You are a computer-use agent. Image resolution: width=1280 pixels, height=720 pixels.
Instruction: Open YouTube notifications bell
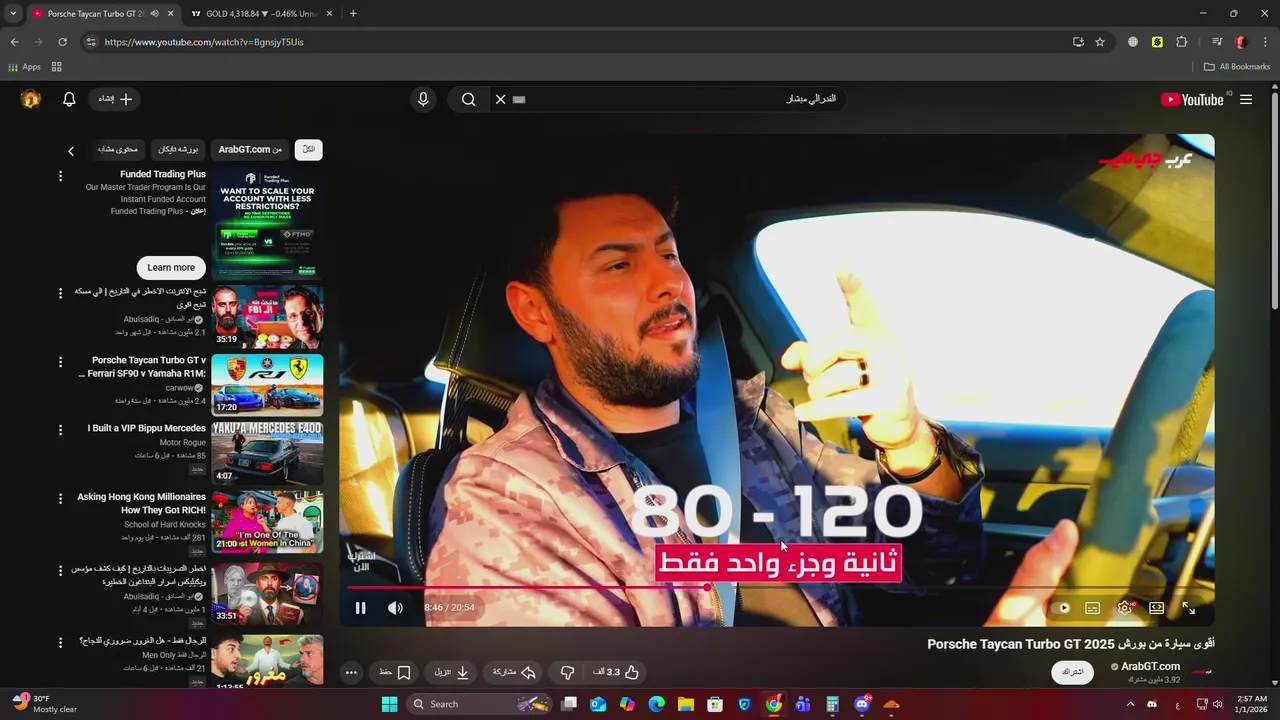click(x=69, y=99)
